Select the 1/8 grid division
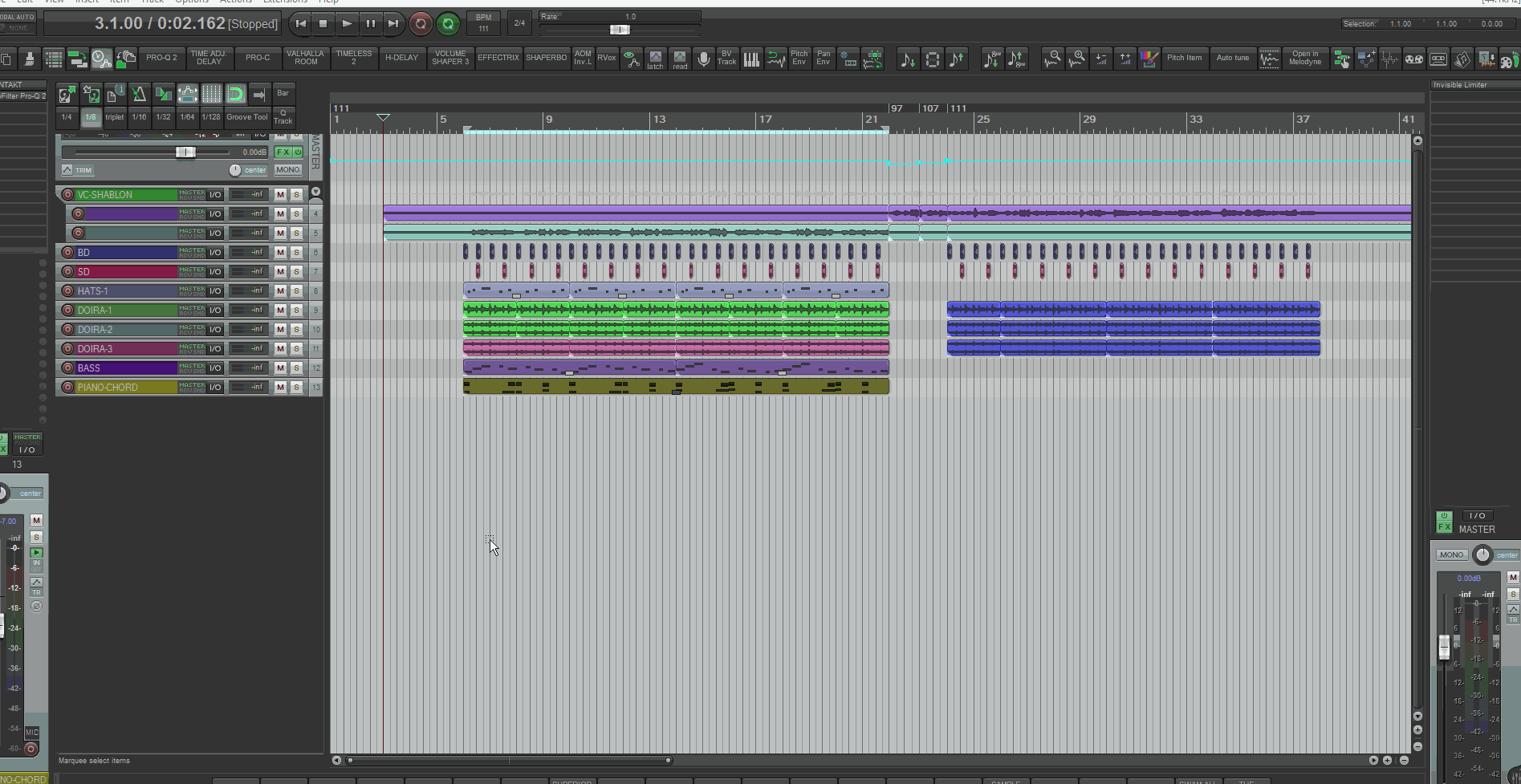1521x784 pixels. (x=91, y=117)
